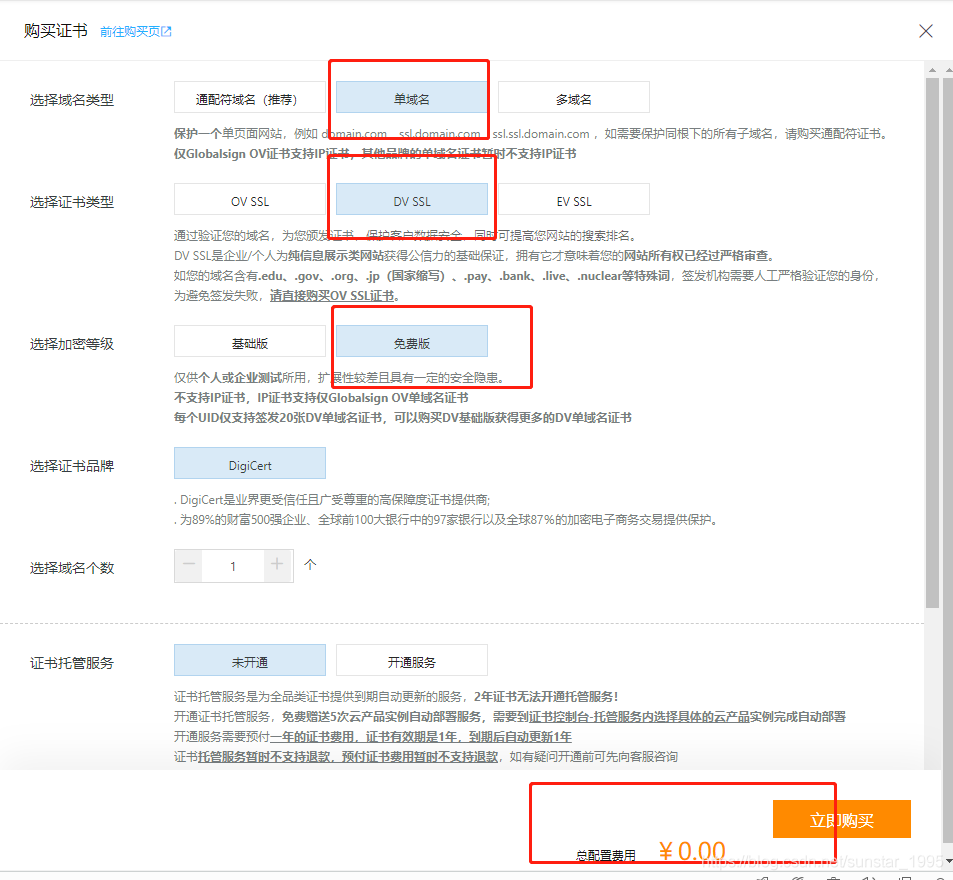The image size is (953, 880).
Task: Decrease domain count with minus button
Action: (189, 565)
